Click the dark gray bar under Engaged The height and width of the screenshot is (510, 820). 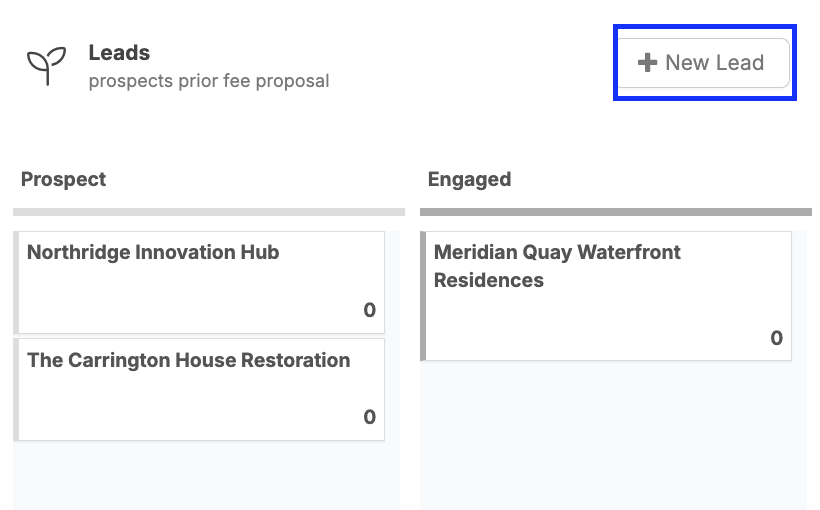tap(615, 212)
